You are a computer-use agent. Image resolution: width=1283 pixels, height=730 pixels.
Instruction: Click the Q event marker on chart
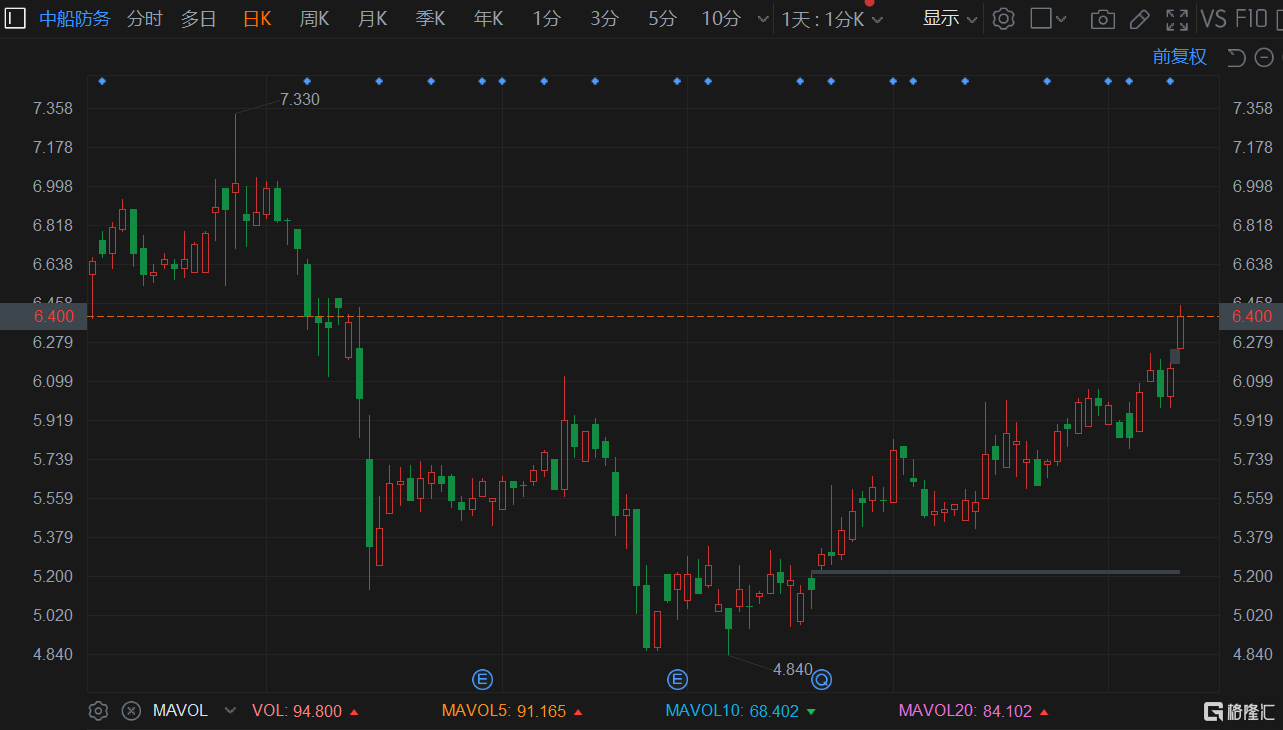tap(822, 680)
